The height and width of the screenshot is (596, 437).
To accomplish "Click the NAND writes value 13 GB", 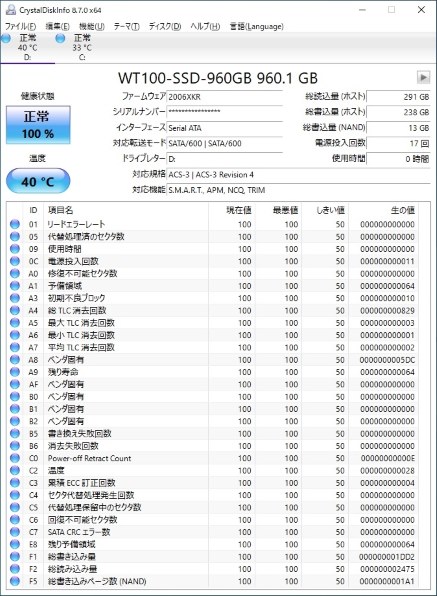I will 398,128.
